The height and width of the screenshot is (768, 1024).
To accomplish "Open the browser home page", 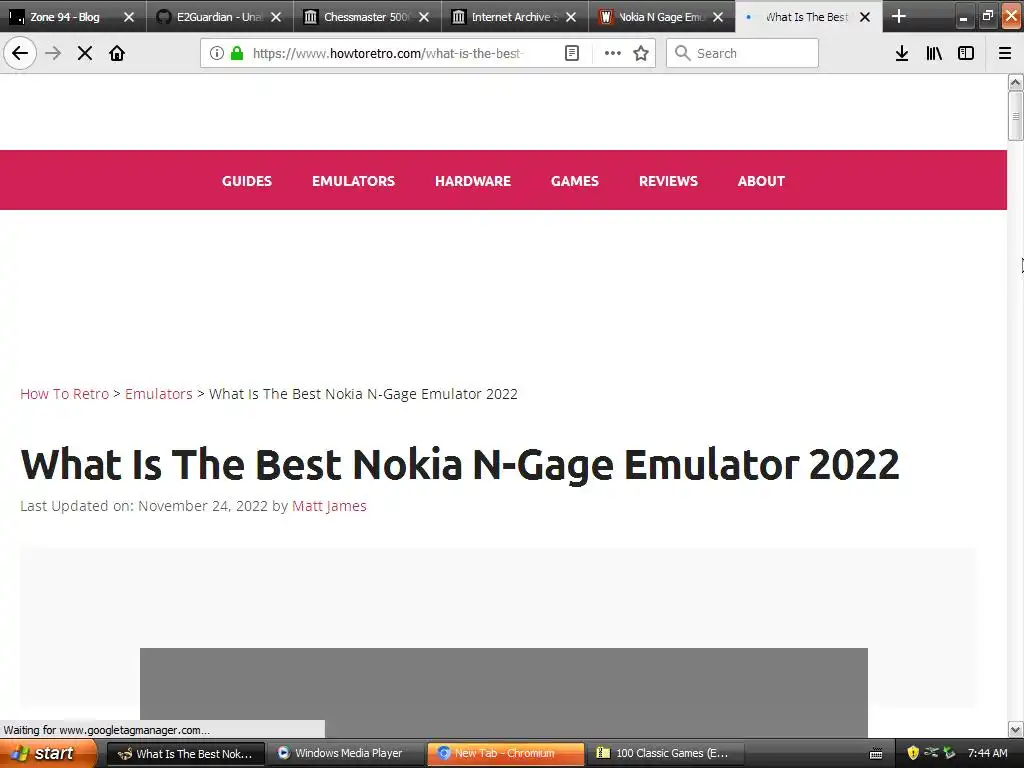I will [117, 53].
